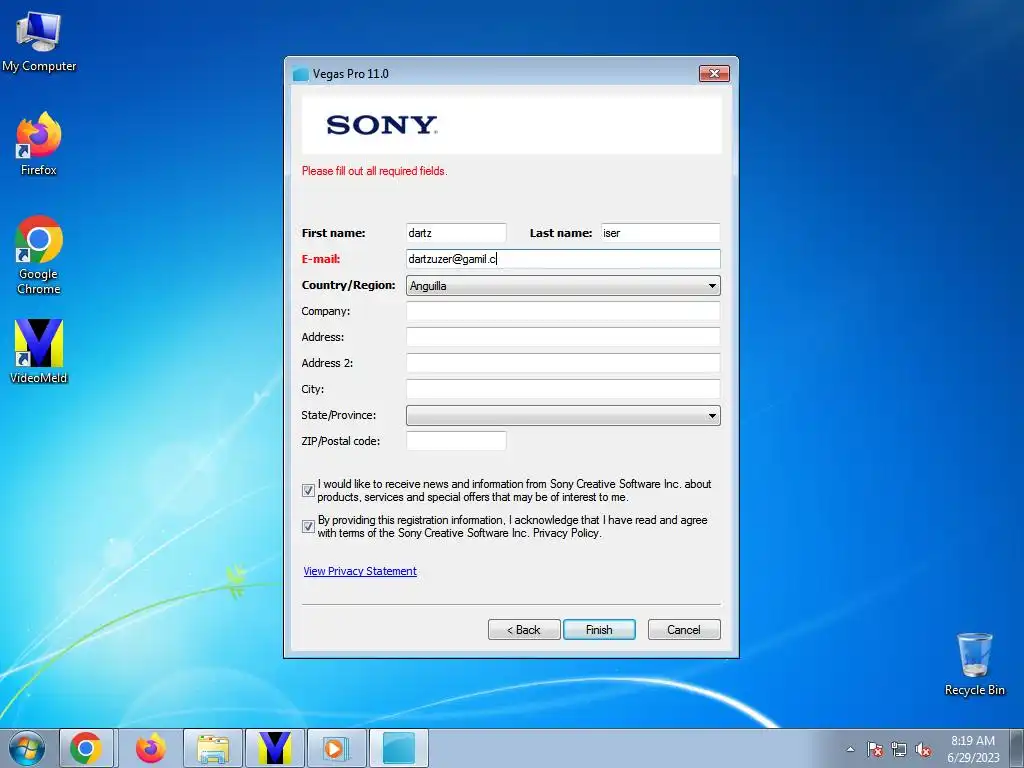
Task: Open View Privacy Statement link
Action: 360,571
